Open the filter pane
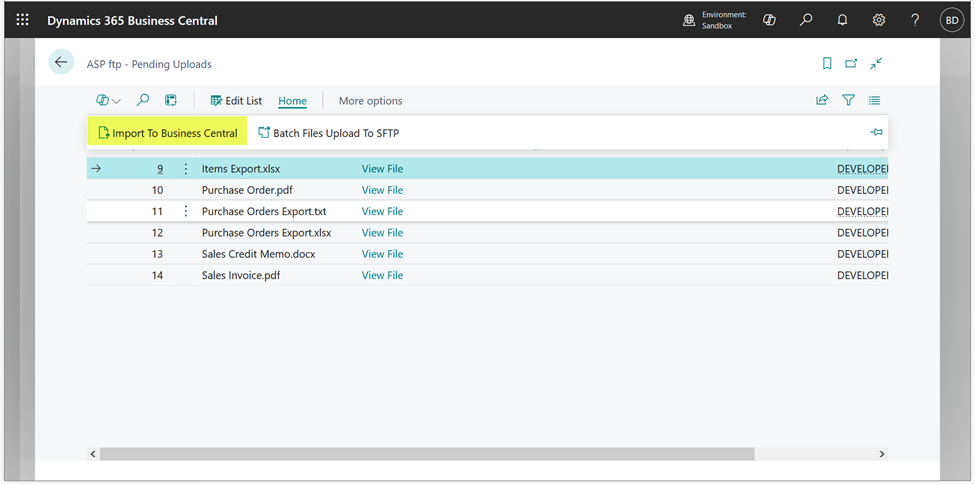 849,100
